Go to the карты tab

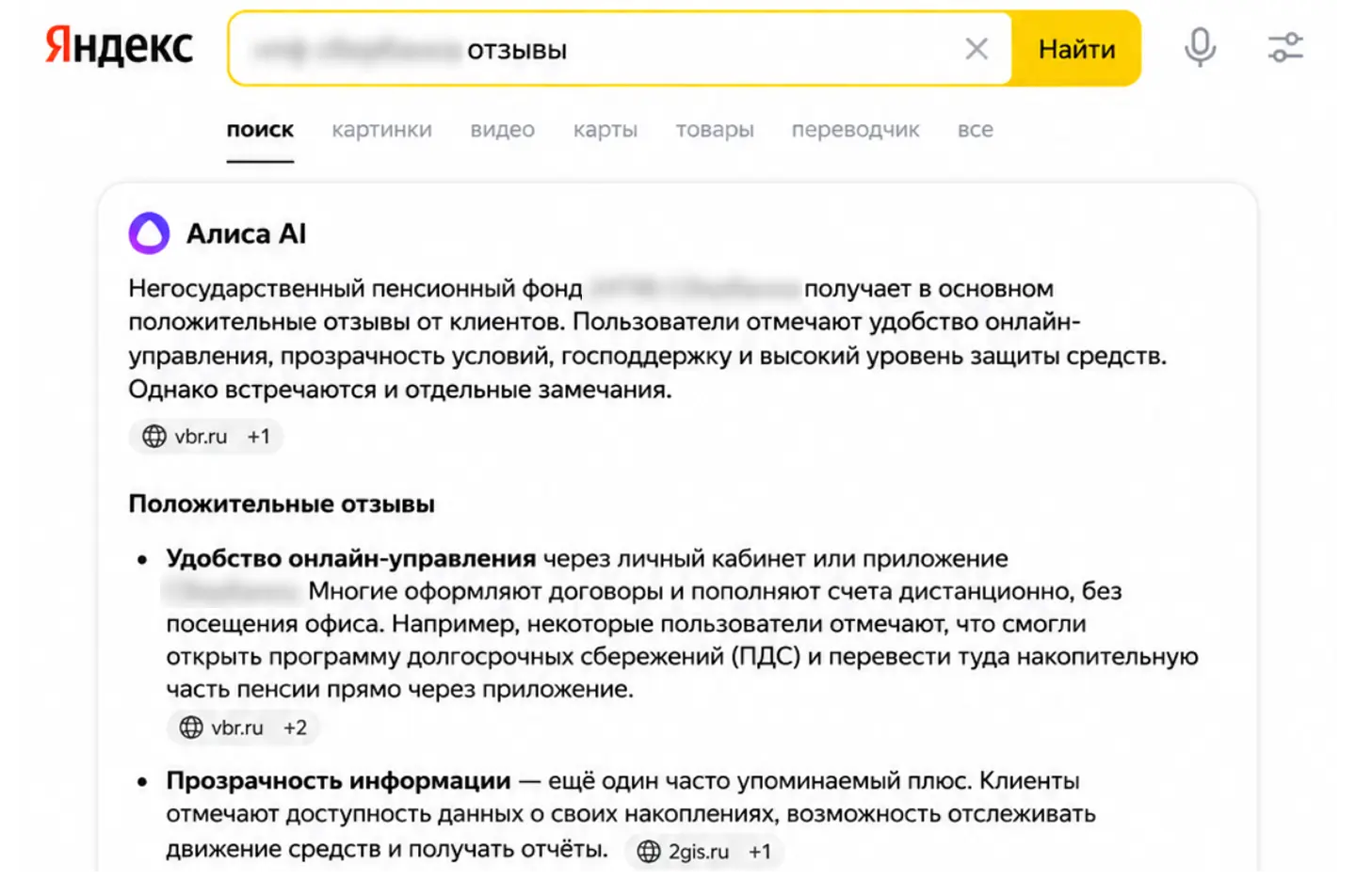pos(605,130)
